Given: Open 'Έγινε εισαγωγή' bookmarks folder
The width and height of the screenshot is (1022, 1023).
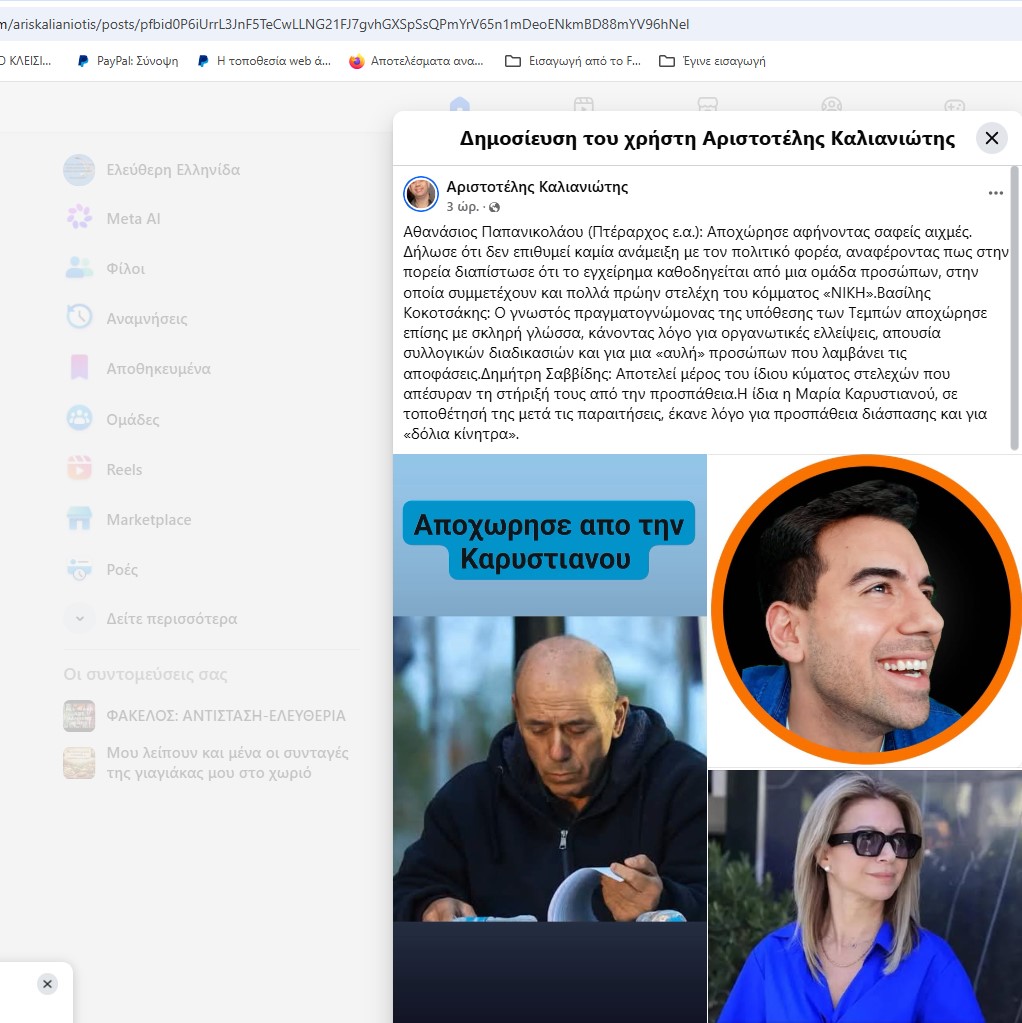Looking at the screenshot, I should click(712, 61).
